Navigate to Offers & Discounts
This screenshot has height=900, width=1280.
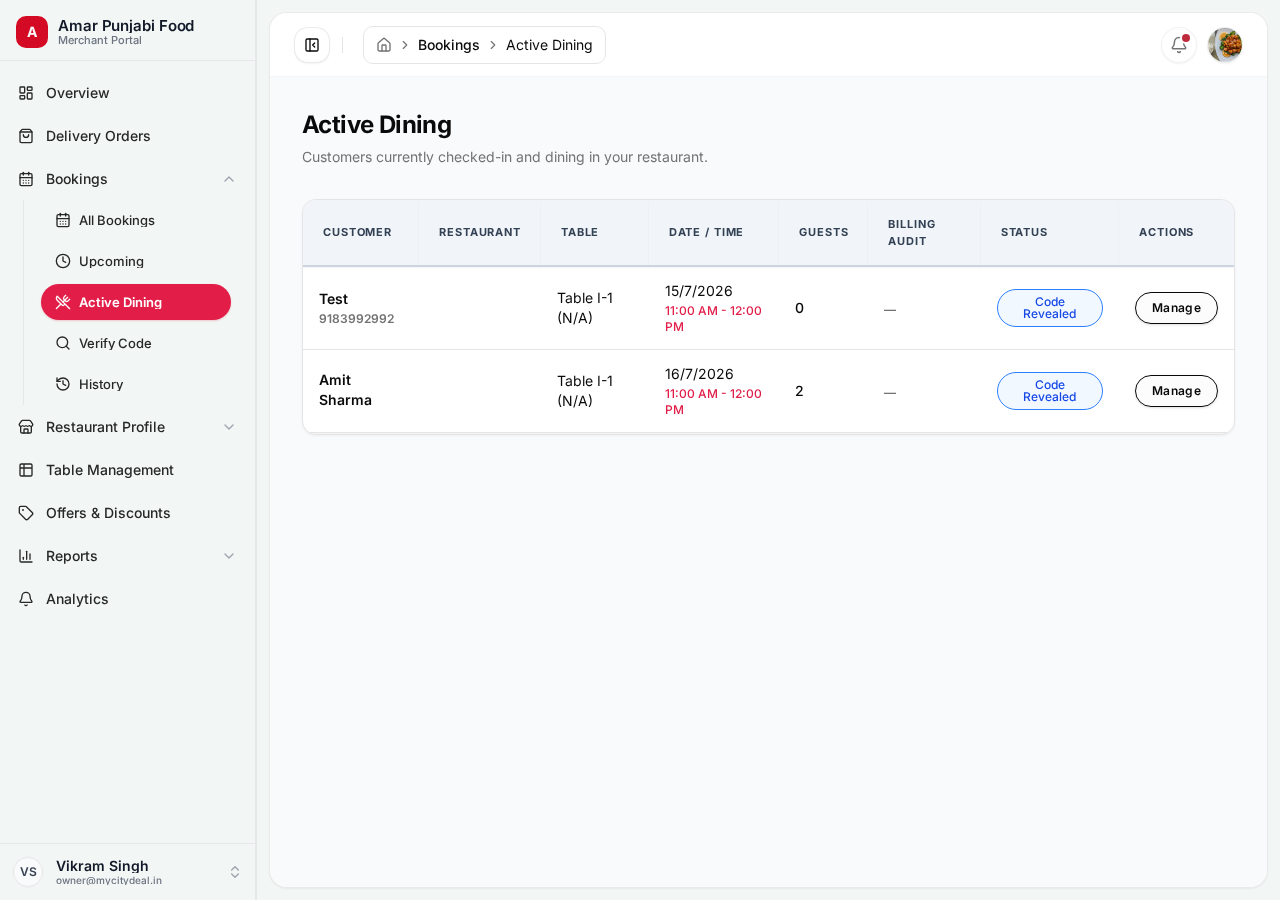pos(128,513)
